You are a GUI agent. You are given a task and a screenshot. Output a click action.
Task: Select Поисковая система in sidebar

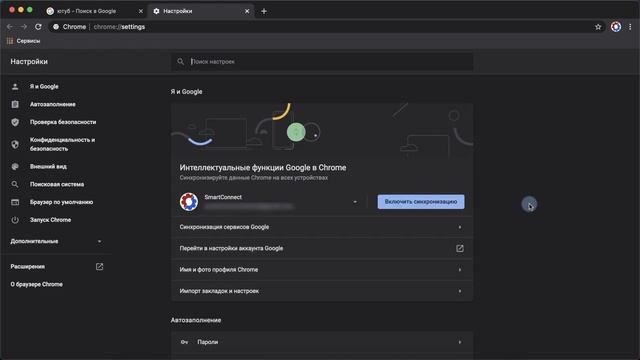pos(56,184)
